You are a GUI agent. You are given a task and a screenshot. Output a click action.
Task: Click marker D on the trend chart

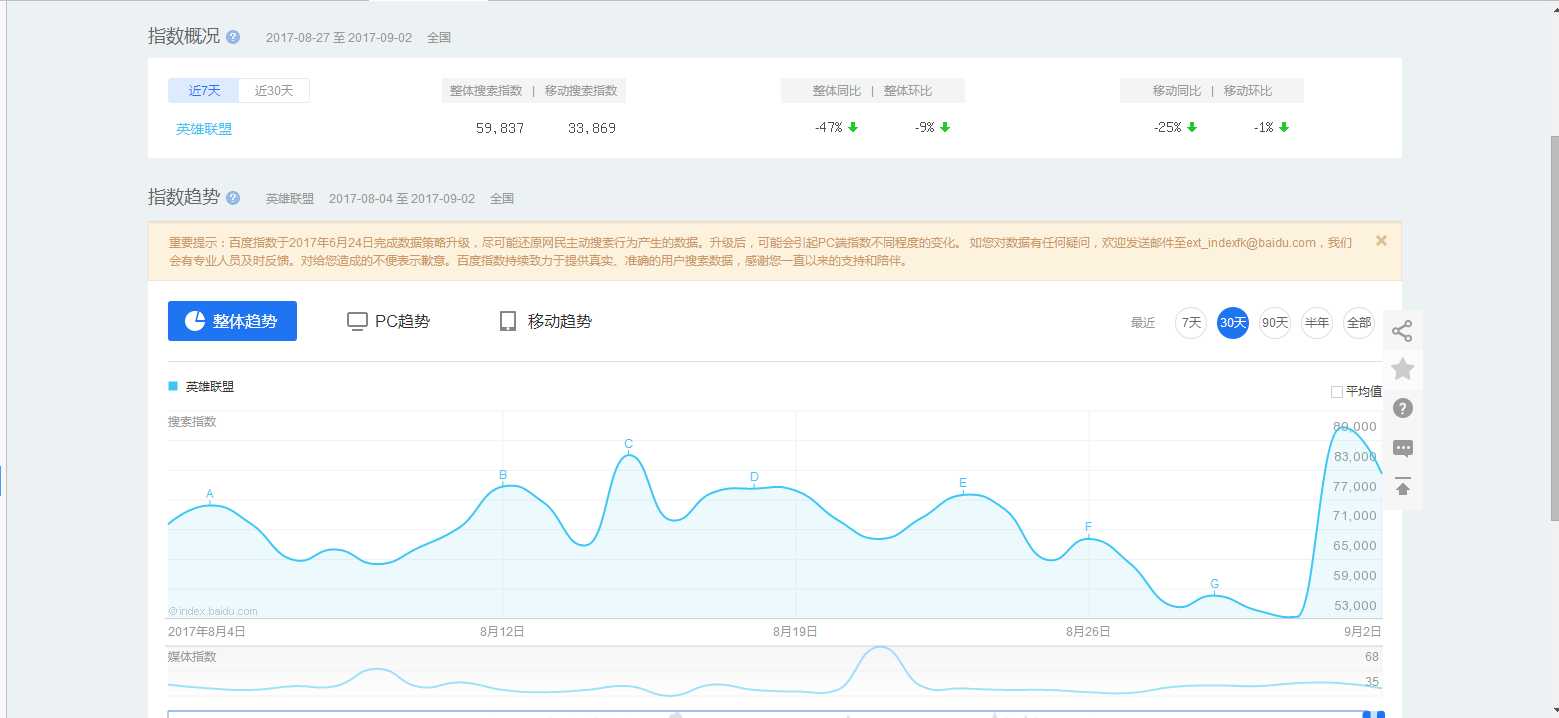[x=754, y=477]
